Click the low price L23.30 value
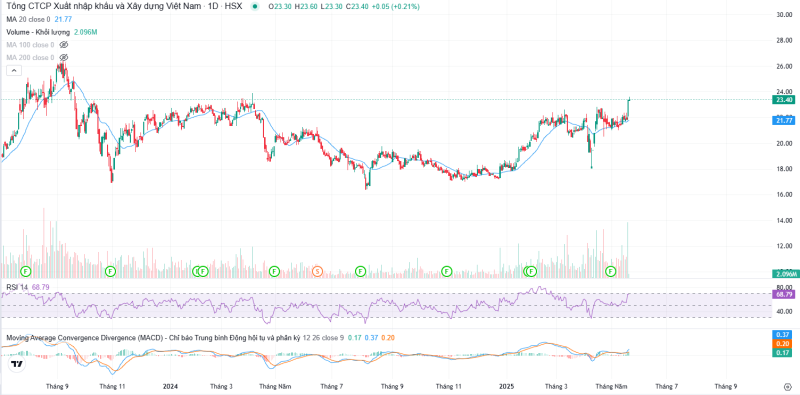Screen dimensions: 800x395 [x=331, y=6]
